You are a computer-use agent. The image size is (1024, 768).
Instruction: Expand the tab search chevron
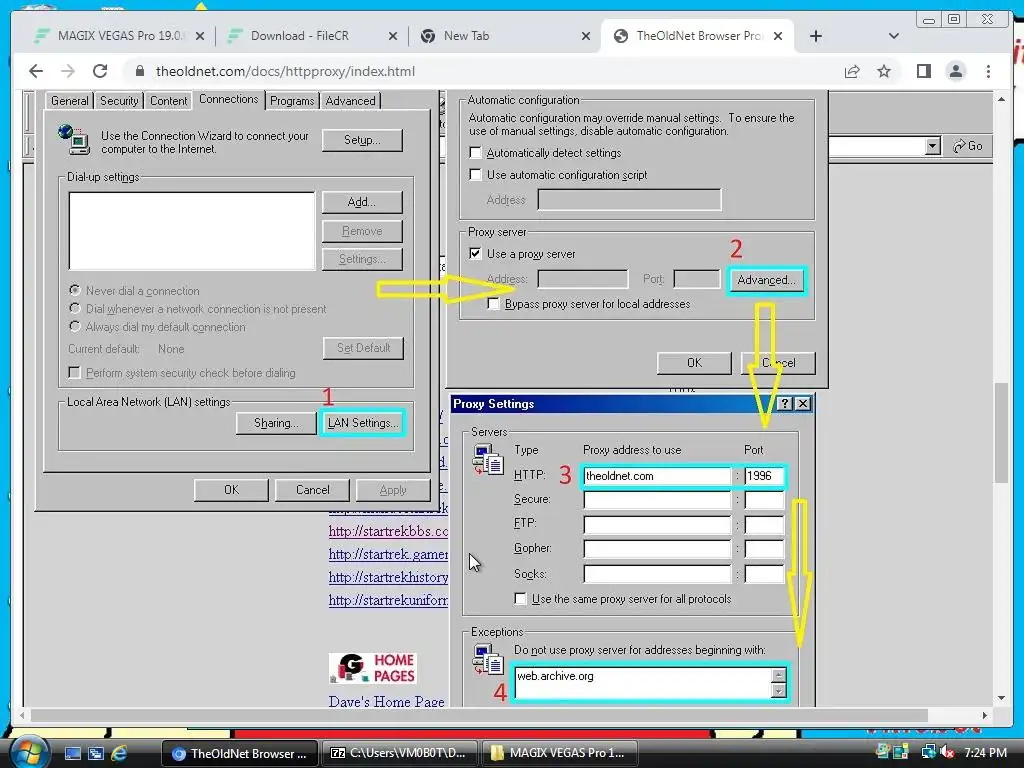coord(893,36)
